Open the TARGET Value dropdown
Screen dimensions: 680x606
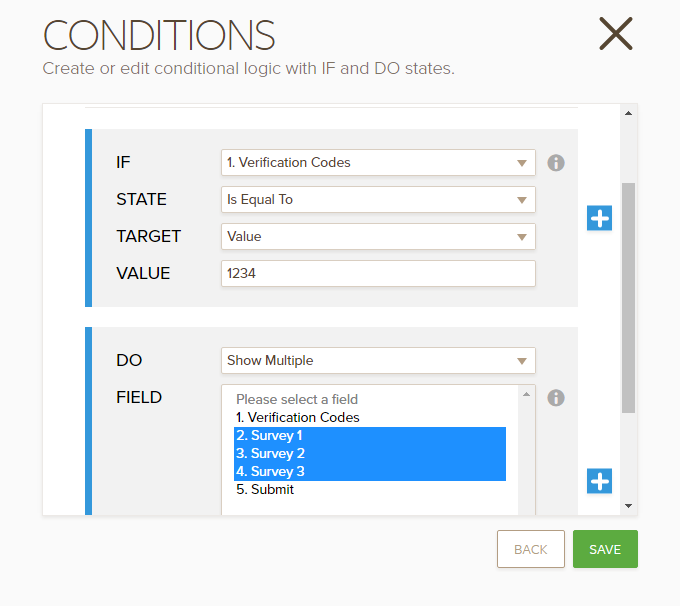point(378,236)
